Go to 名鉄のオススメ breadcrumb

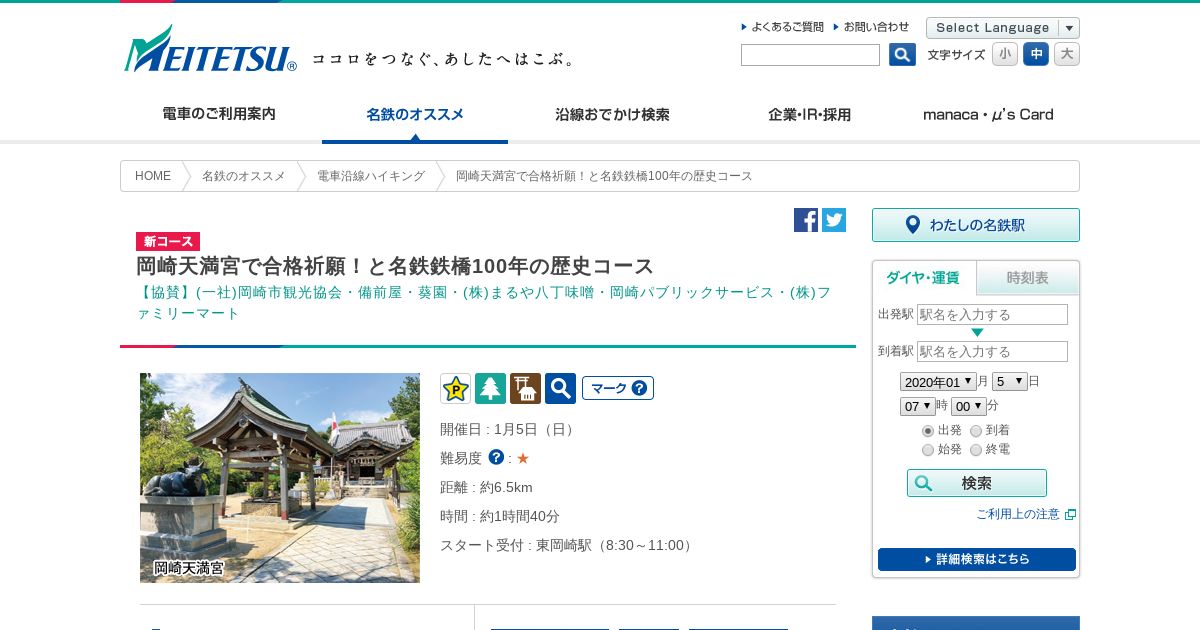coord(244,176)
